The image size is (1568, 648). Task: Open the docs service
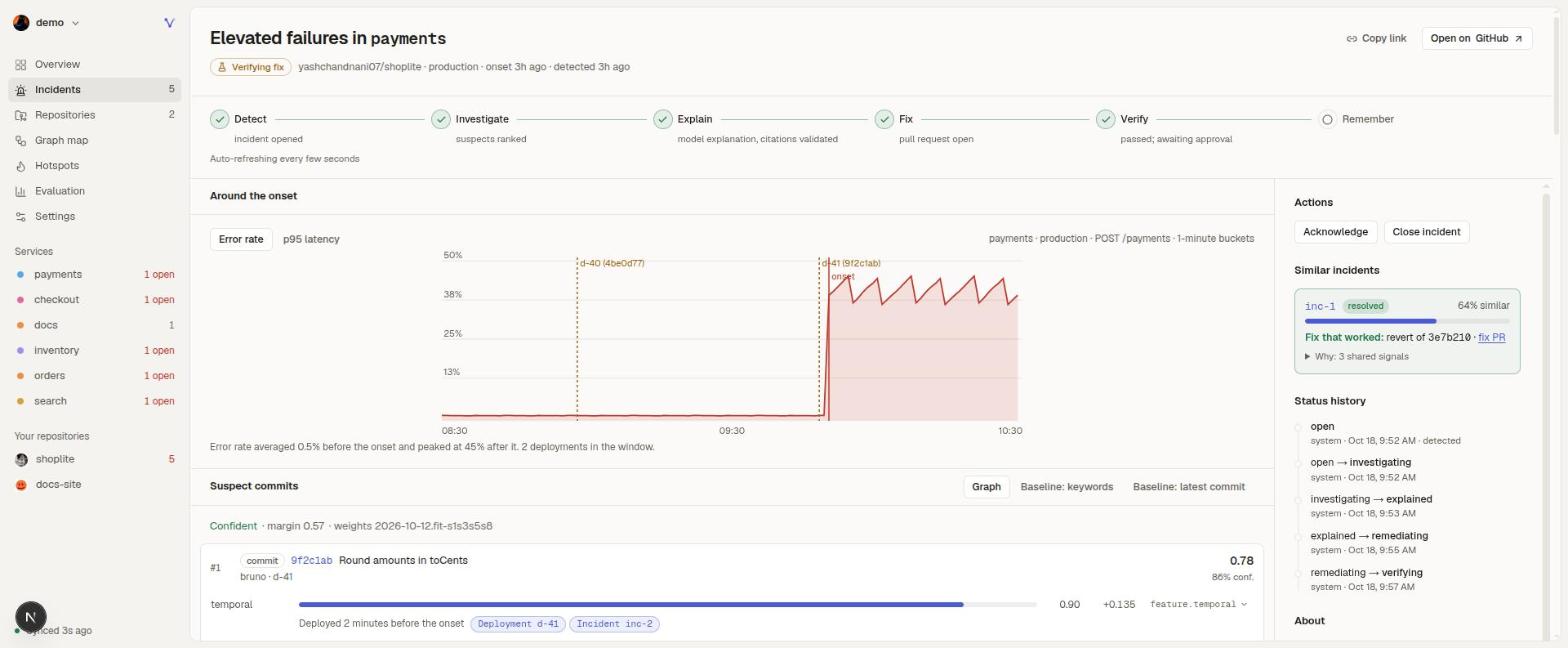tap(94, 325)
